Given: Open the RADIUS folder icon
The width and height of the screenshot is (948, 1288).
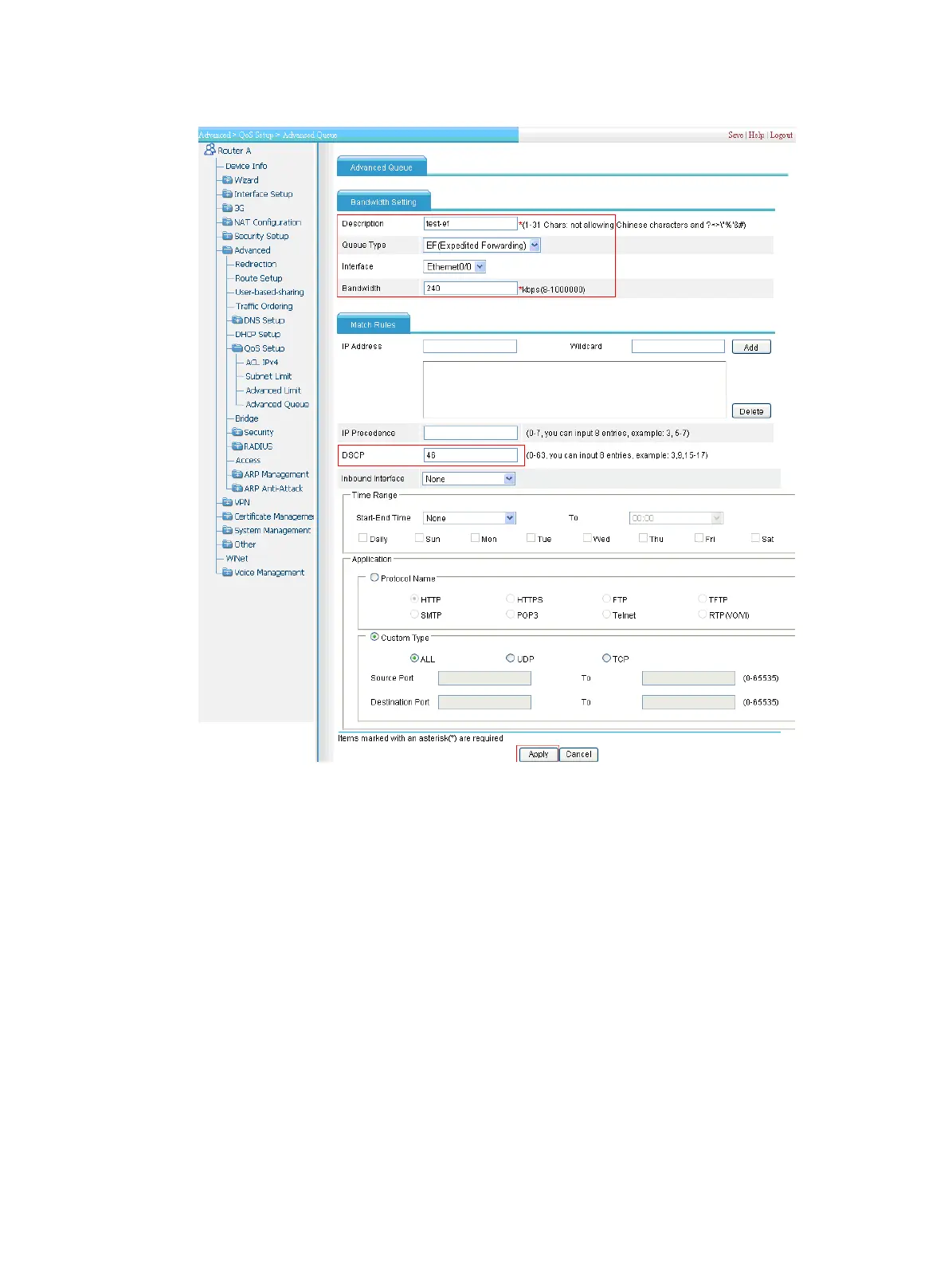Looking at the screenshot, I should (x=237, y=446).
